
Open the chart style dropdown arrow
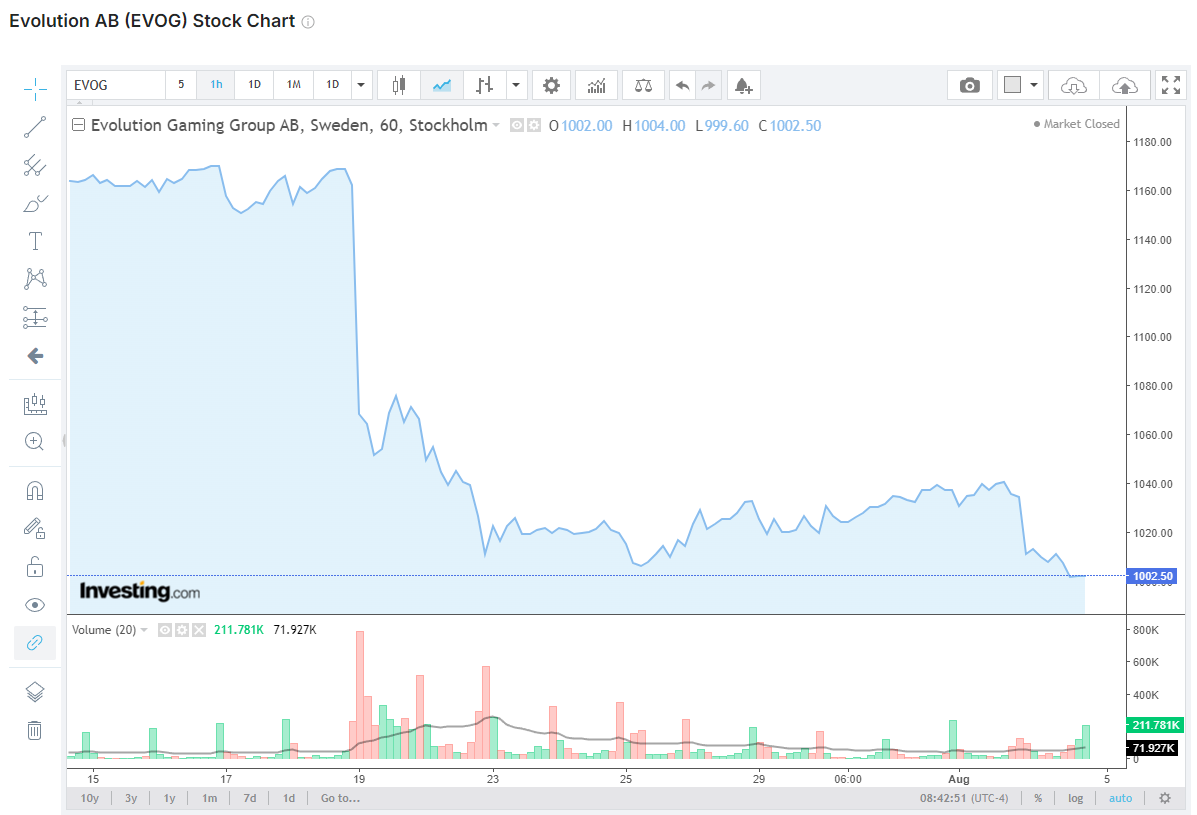[516, 85]
